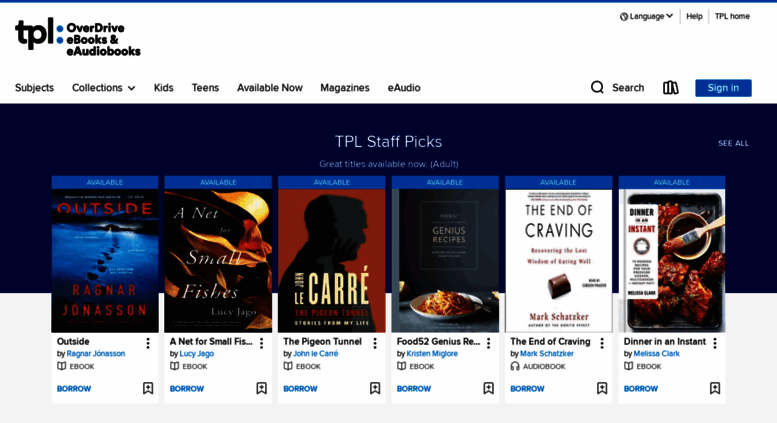Borrow The End of Craving audiobook
777x423 pixels.
527,389
